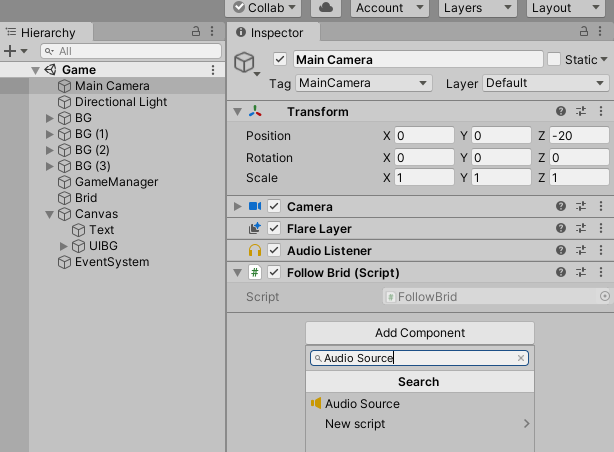The width and height of the screenshot is (614, 452).
Task: Open the Layer Default dropdown
Action: coord(546,83)
